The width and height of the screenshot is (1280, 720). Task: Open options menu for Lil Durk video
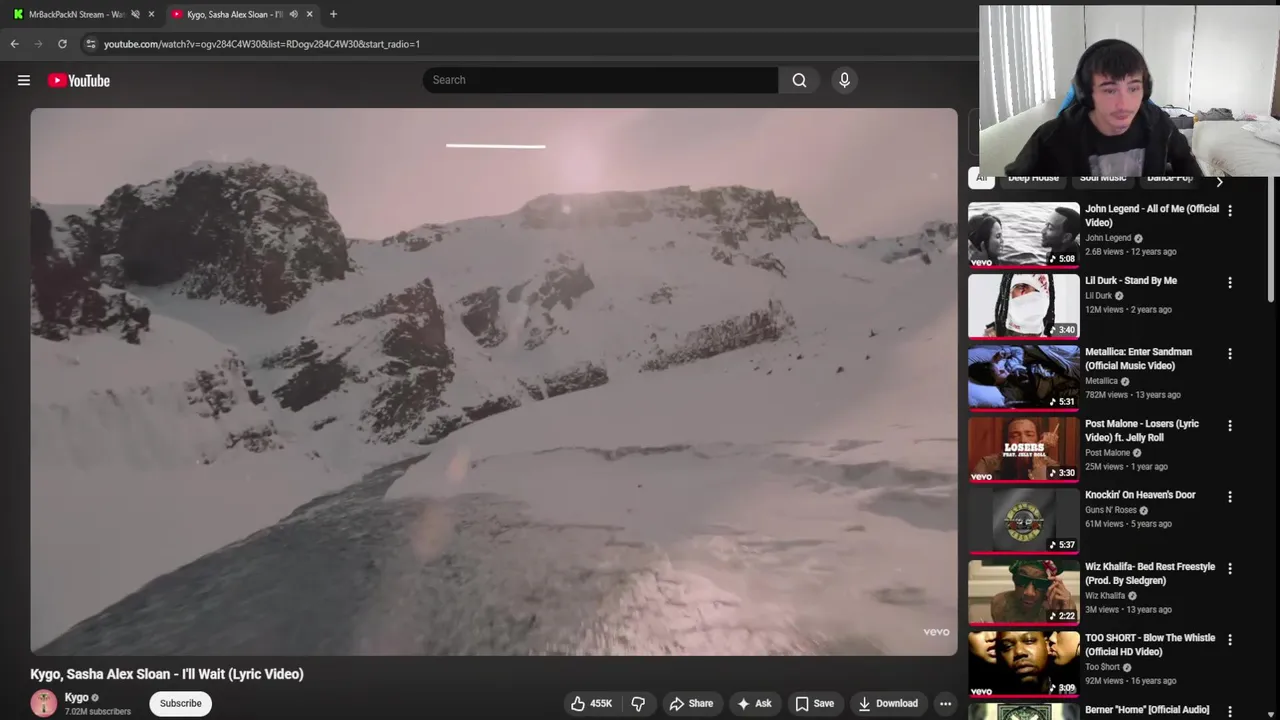(1230, 283)
